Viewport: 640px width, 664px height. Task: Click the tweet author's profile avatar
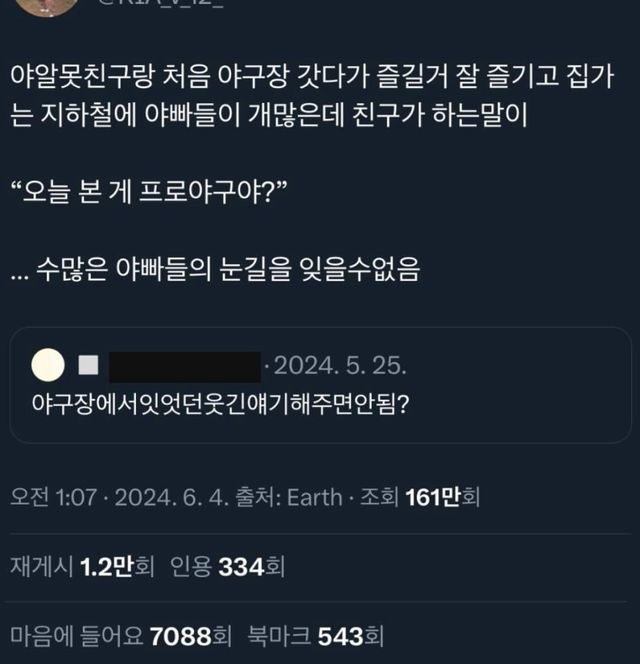tap(47, 5)
